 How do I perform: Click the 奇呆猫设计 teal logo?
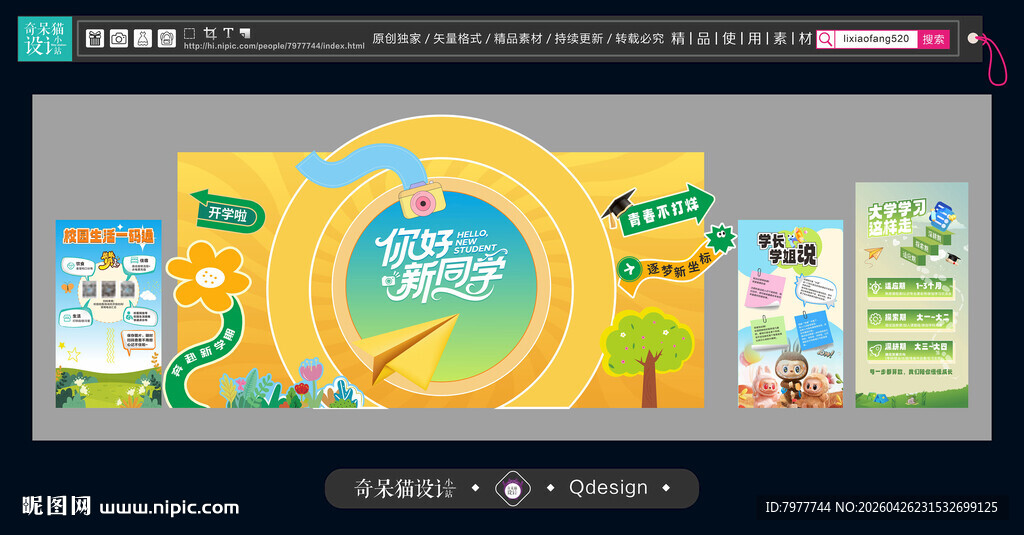[44, 39]
